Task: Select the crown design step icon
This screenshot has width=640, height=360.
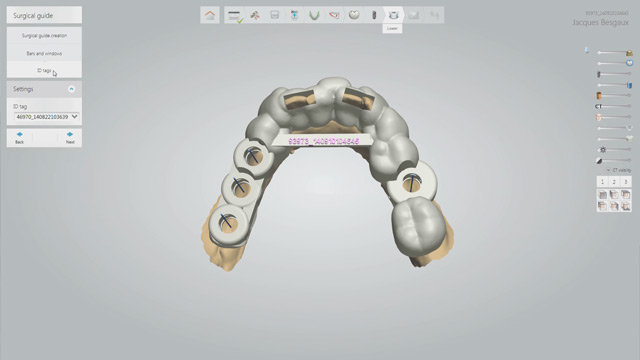Action: click(x=354, y=16)
